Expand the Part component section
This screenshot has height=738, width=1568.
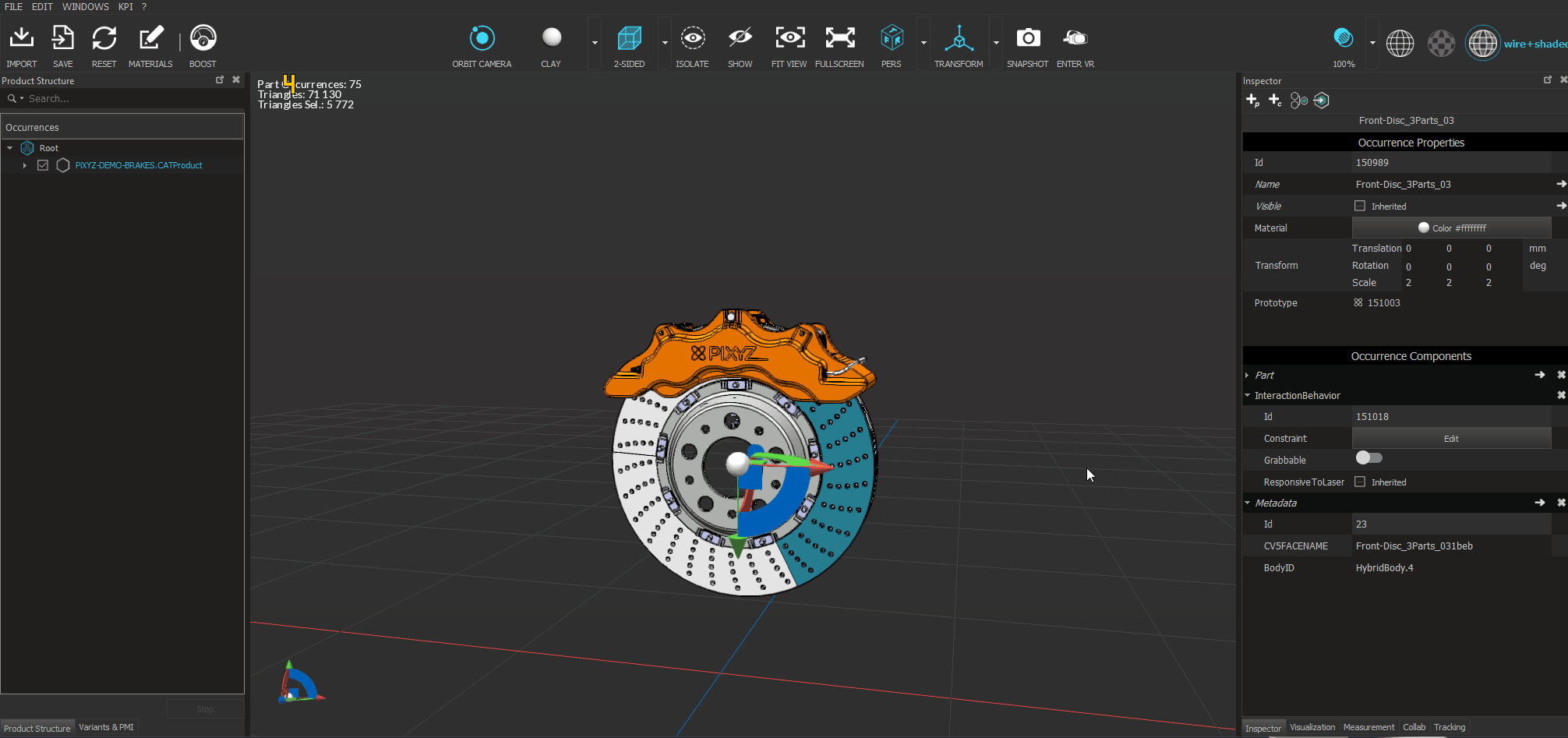(1247, 376)
